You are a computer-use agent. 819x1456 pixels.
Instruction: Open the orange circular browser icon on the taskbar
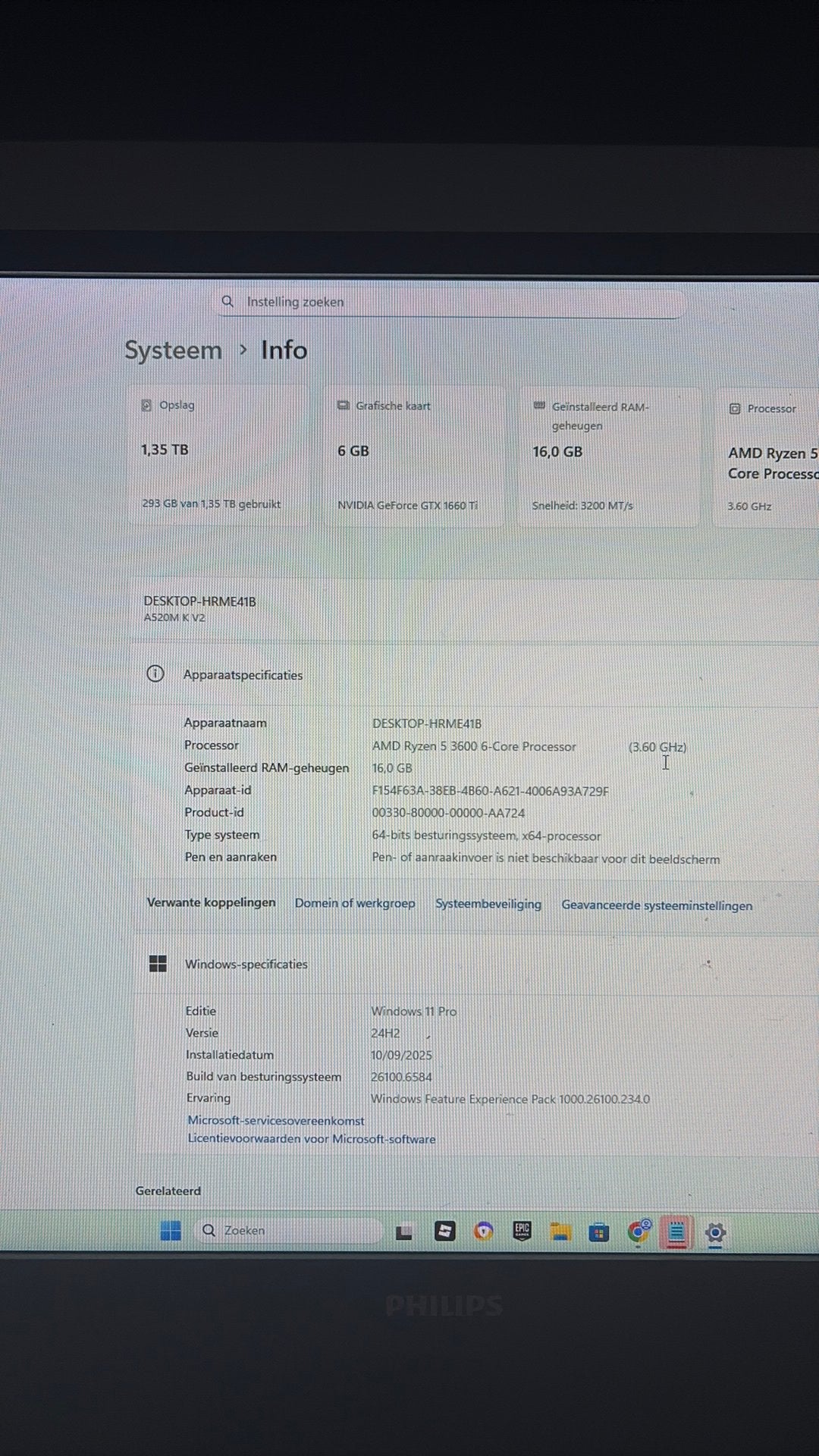tap(483, 1232)
